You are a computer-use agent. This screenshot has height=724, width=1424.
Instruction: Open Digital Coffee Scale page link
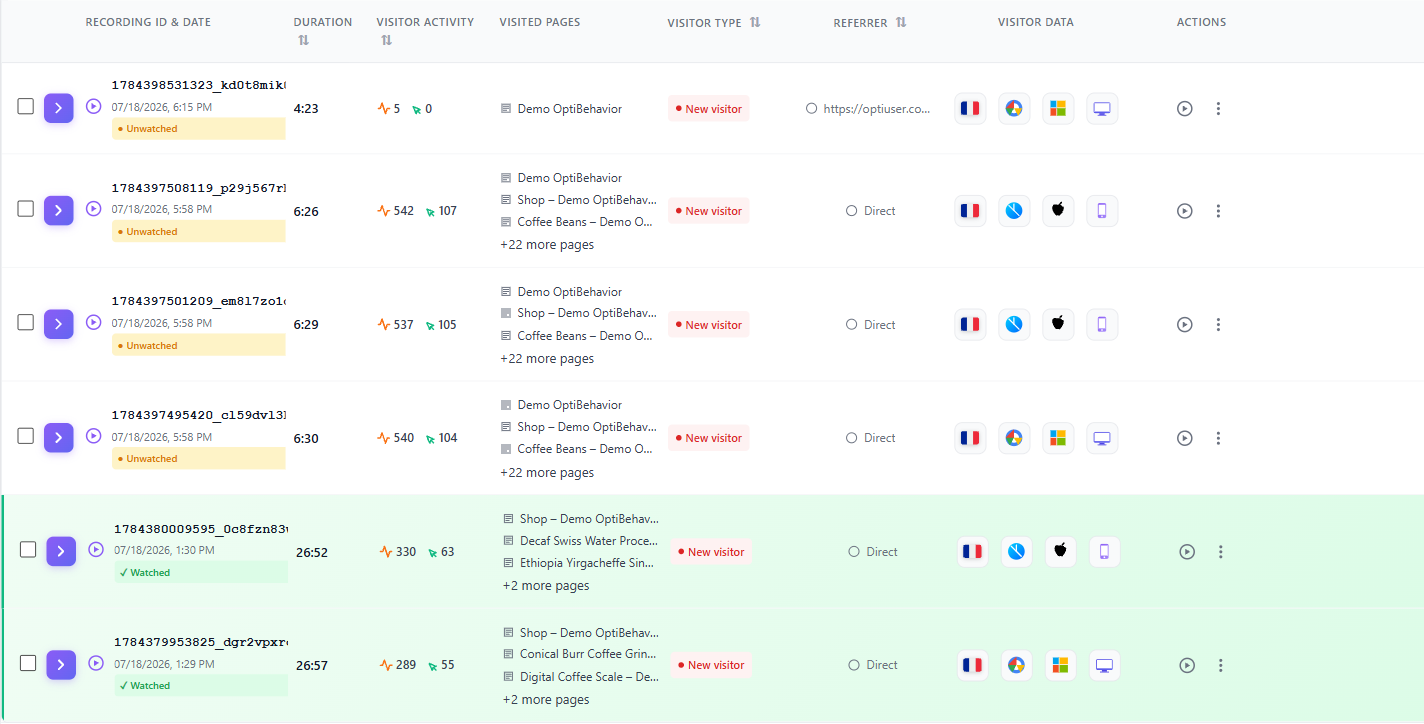click(588, 677)
